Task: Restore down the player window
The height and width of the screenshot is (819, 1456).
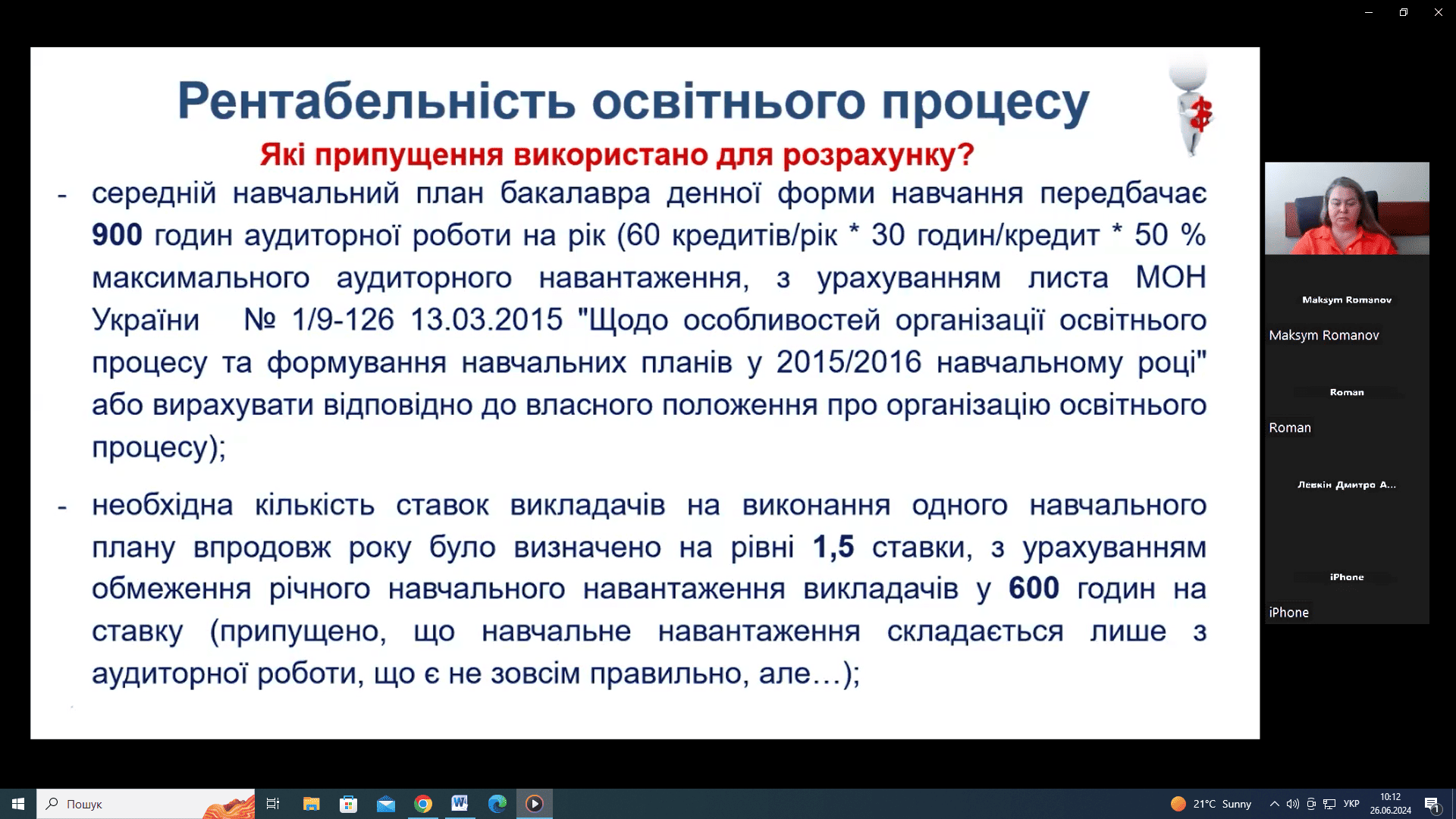Action: [1404, 12]
